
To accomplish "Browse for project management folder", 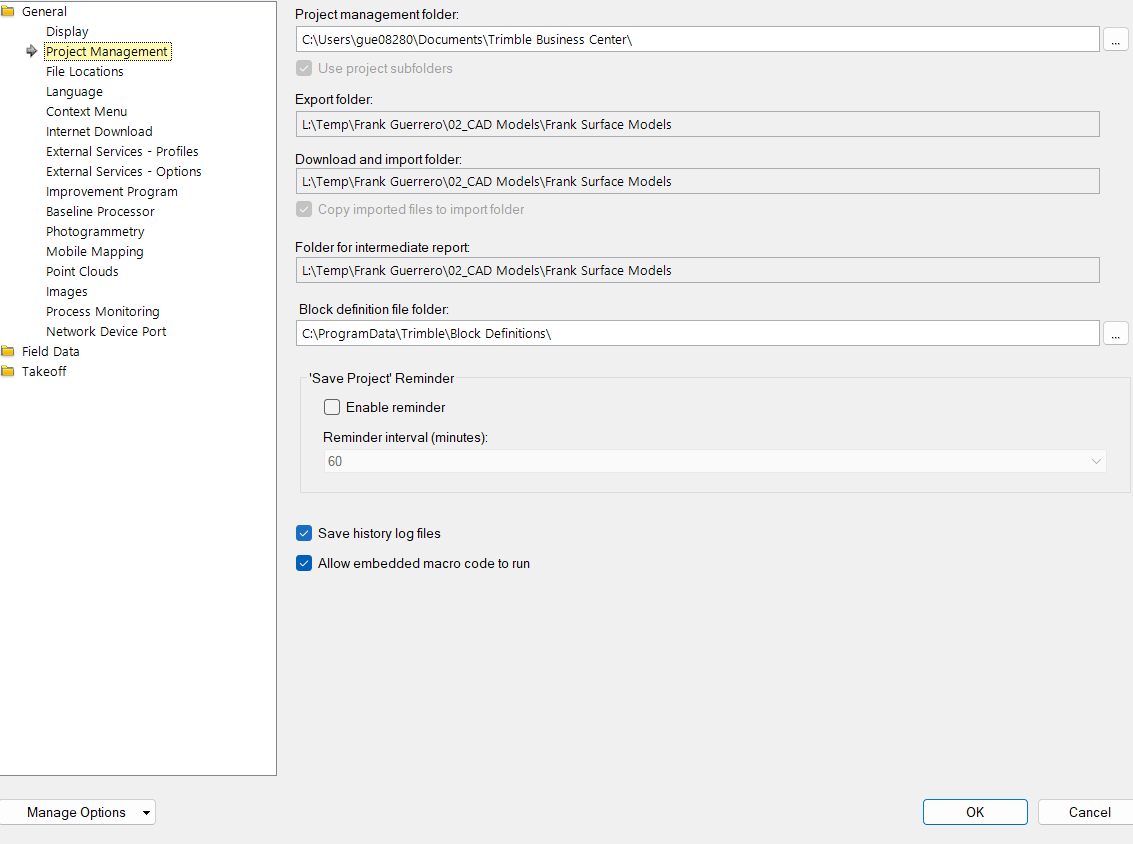I will [x=1115, y=39].
